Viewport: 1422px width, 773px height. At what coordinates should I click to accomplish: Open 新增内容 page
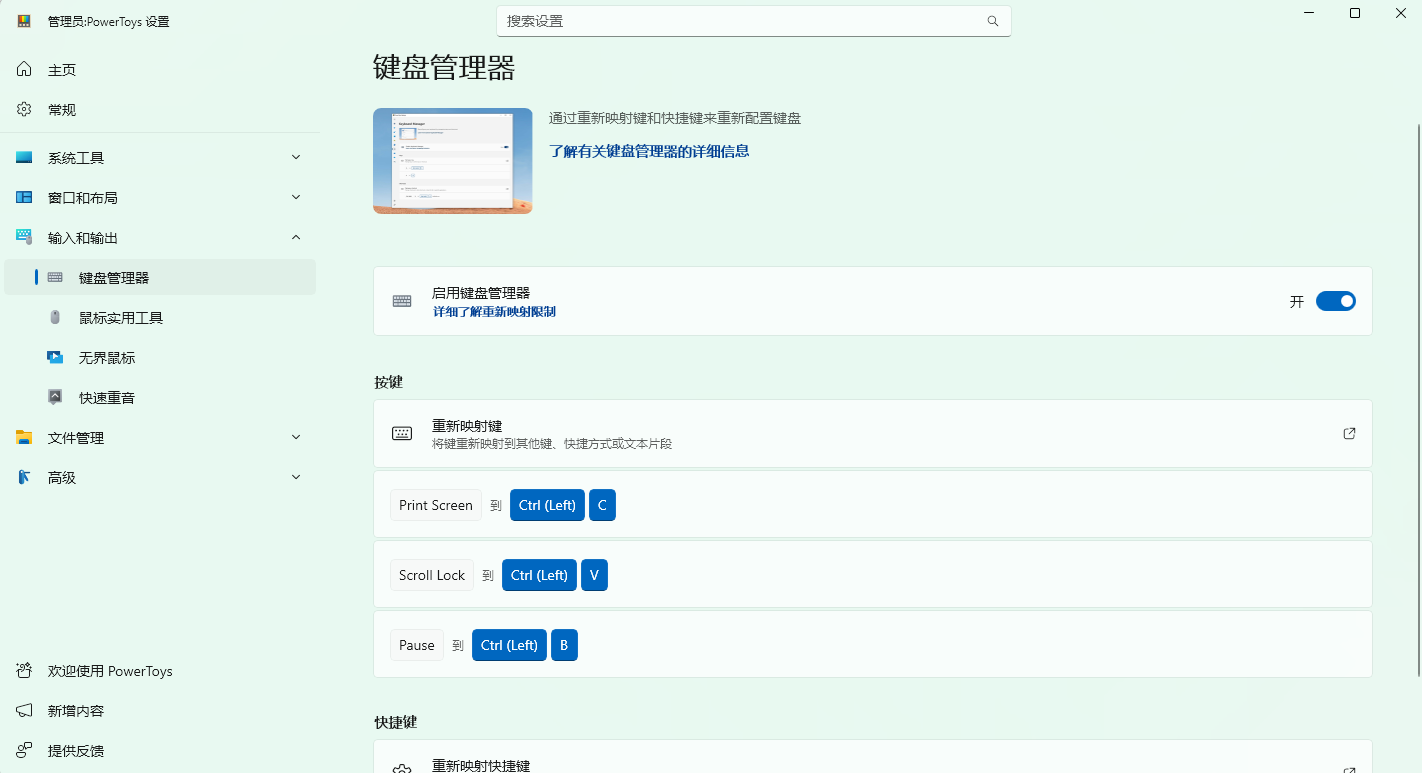click(x=160, y=711)
